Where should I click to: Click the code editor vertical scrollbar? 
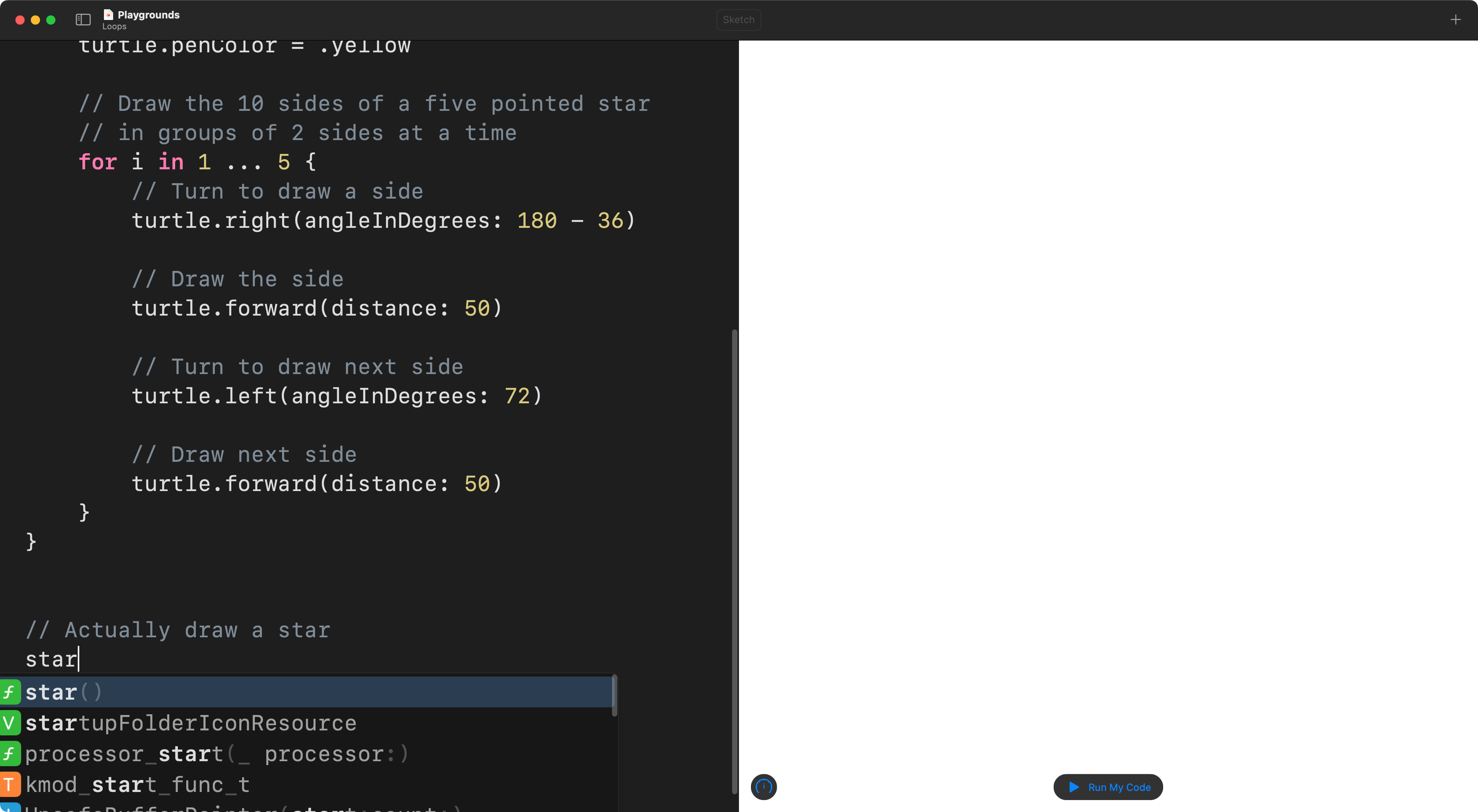pos(734,562)
